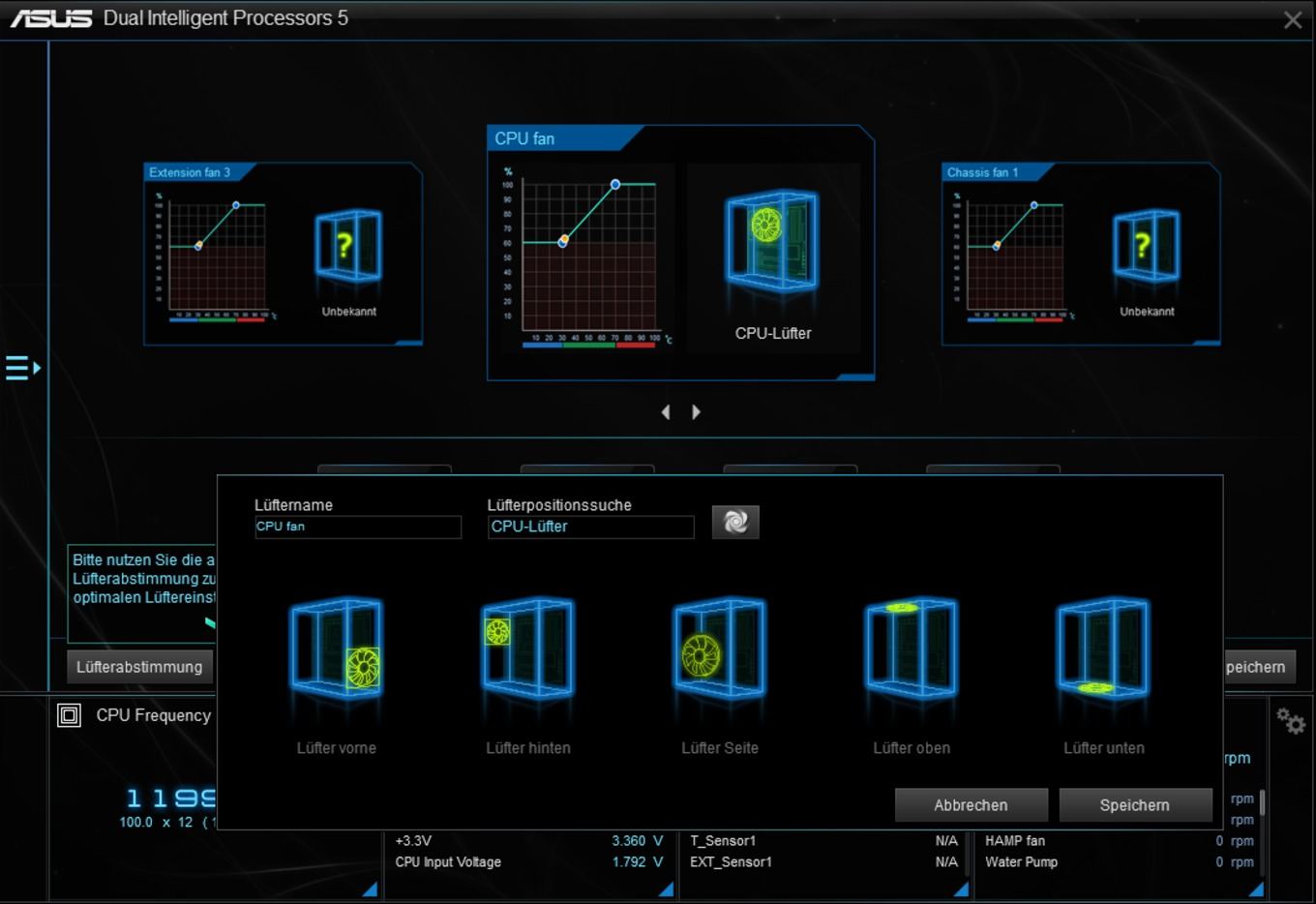Screen dimensions: 1316x904
Task: Click the CPU Input Voltage row
Action: (x=529, y=862)
